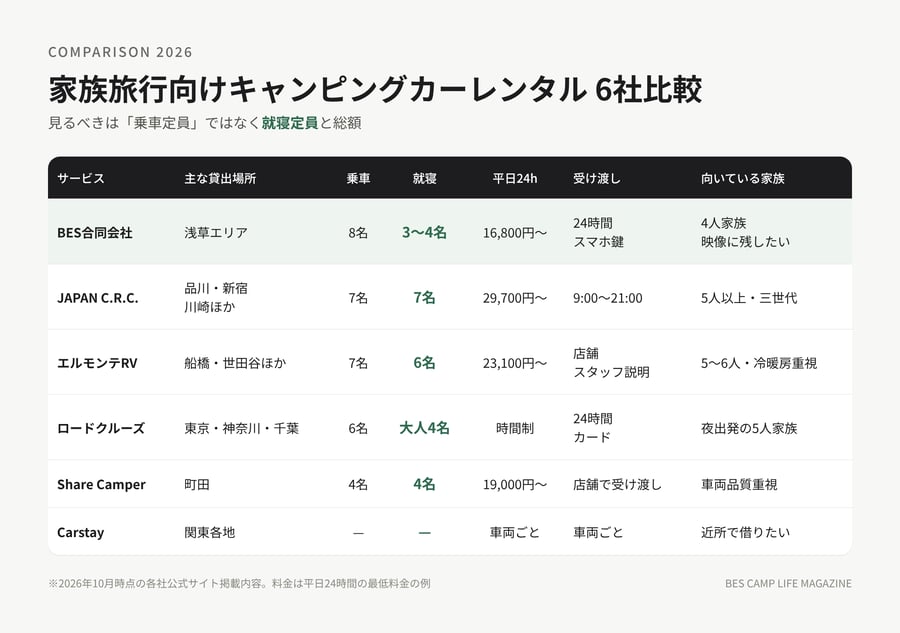Viewport: 900px width, 633px height.
Task: Select the 'Share Camper' service name
Action: pyautogui.click(x=101, y=484)
